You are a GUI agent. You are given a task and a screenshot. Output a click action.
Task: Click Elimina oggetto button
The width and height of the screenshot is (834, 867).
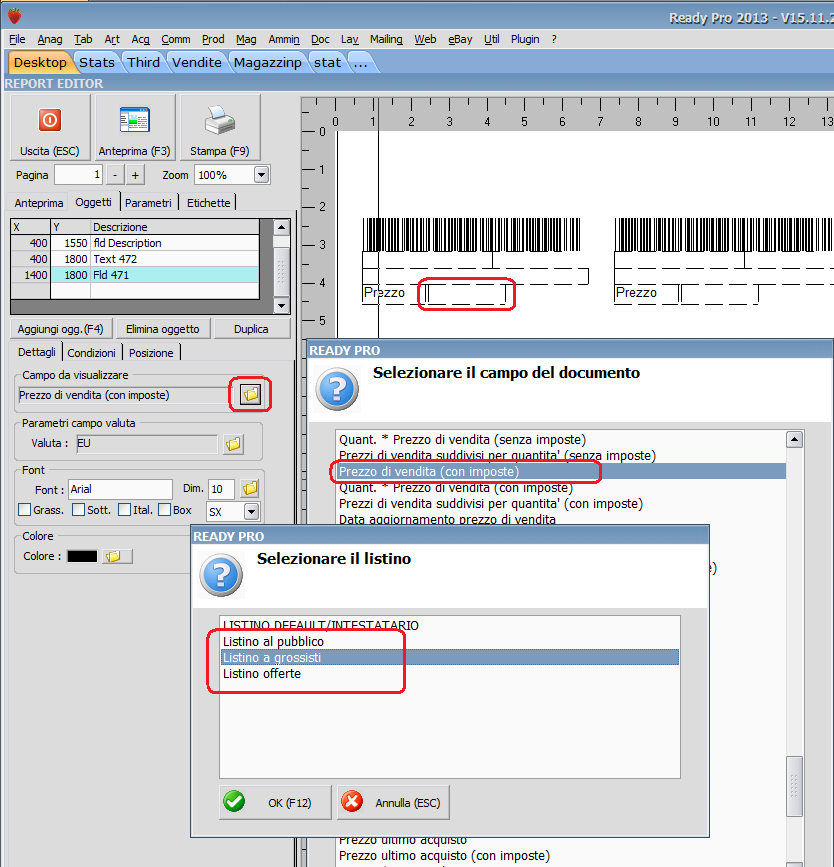163,329
